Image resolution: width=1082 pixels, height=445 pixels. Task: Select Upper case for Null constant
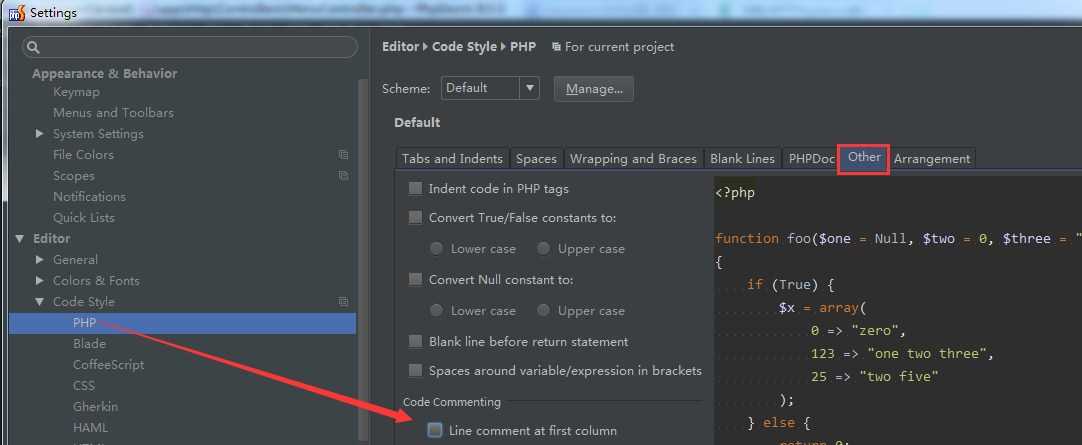coord(544,311)
